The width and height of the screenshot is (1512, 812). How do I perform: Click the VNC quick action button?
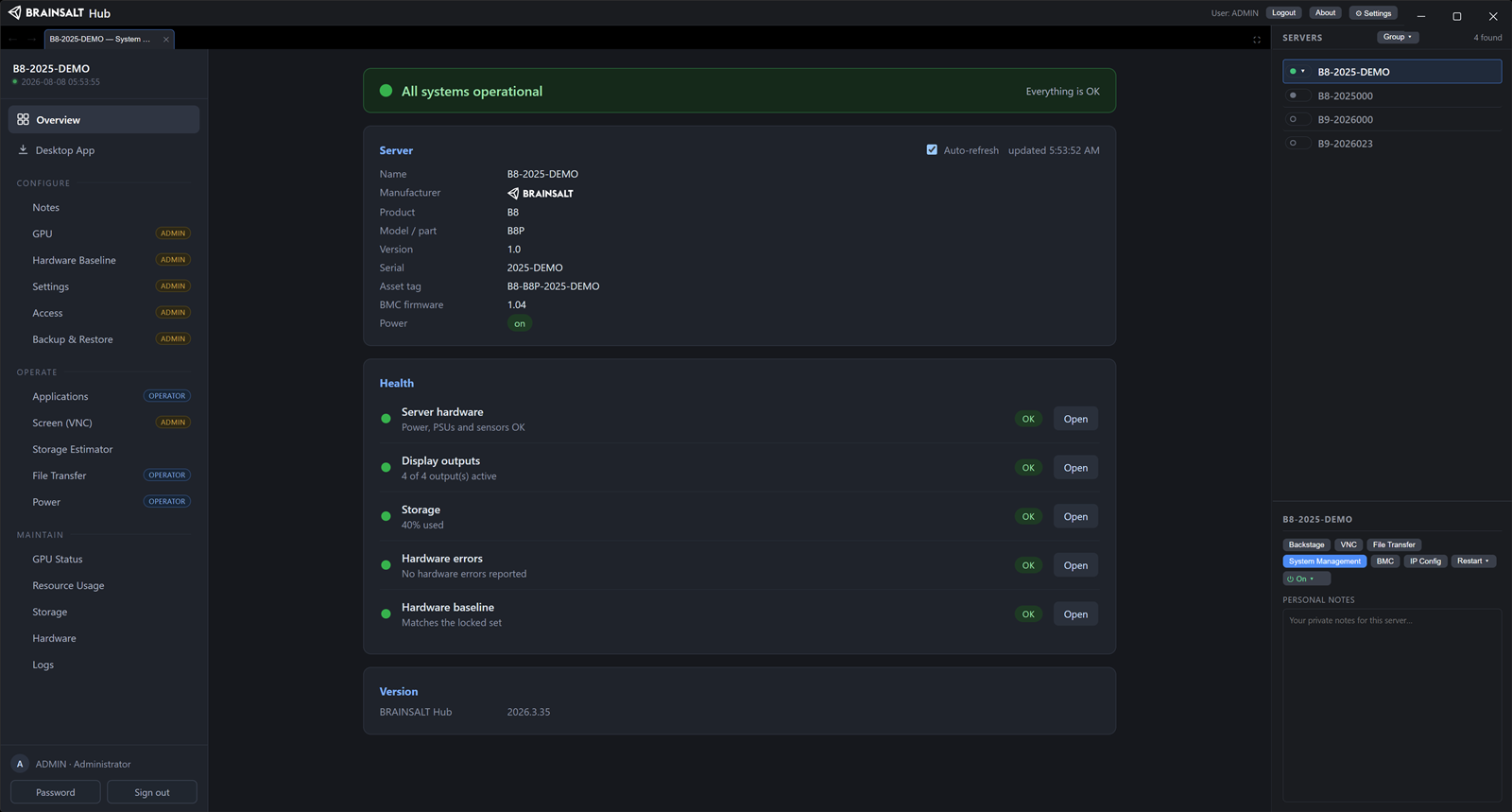(x=1349, y=544)
